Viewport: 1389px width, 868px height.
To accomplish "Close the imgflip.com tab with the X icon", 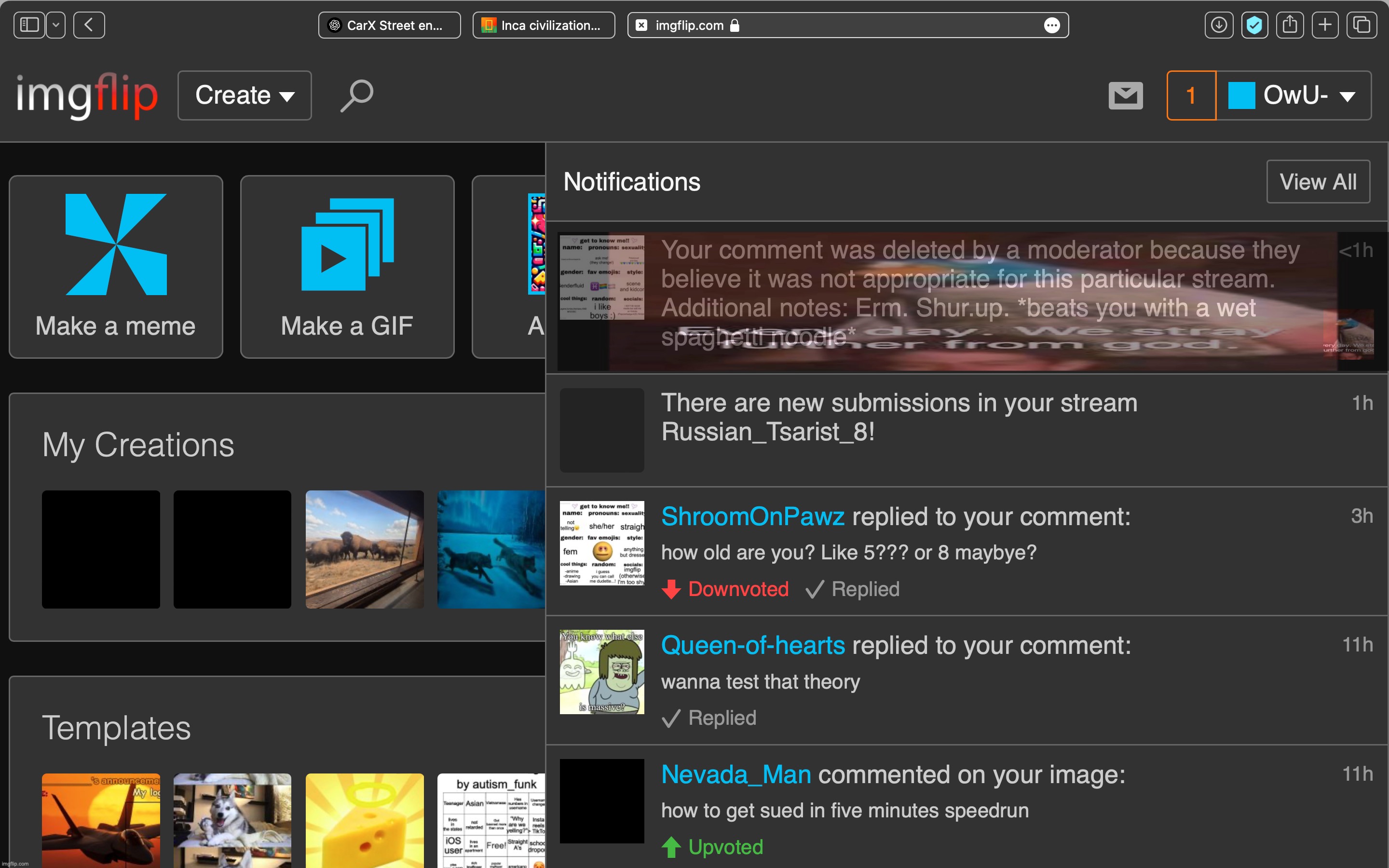I will (x=642, y=25).
